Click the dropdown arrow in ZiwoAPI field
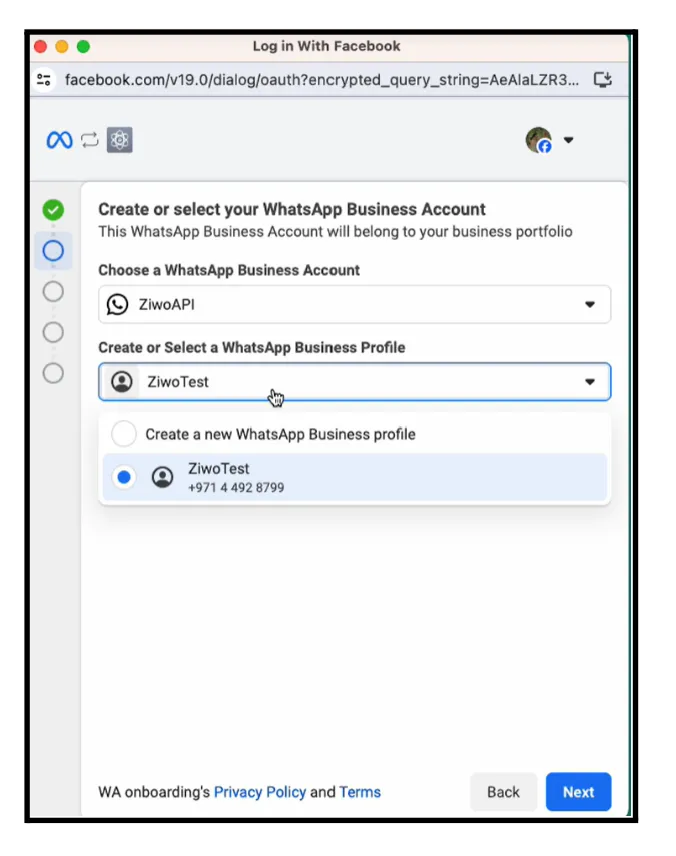 click(x=590, y=304)
